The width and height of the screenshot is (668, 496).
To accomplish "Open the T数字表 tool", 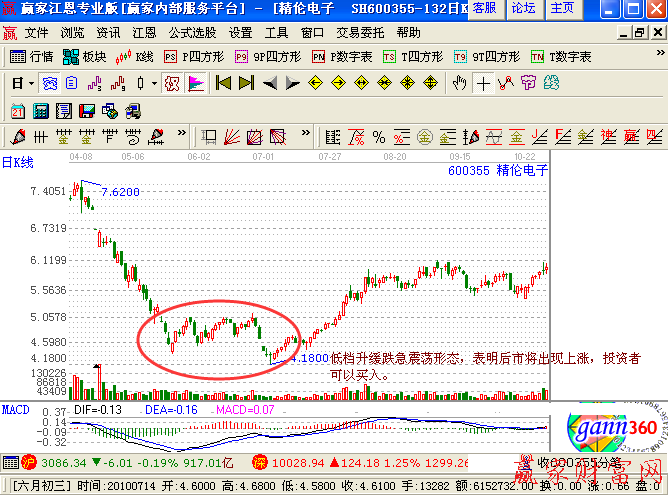I will pyautogui.click(x=561, y=57).
